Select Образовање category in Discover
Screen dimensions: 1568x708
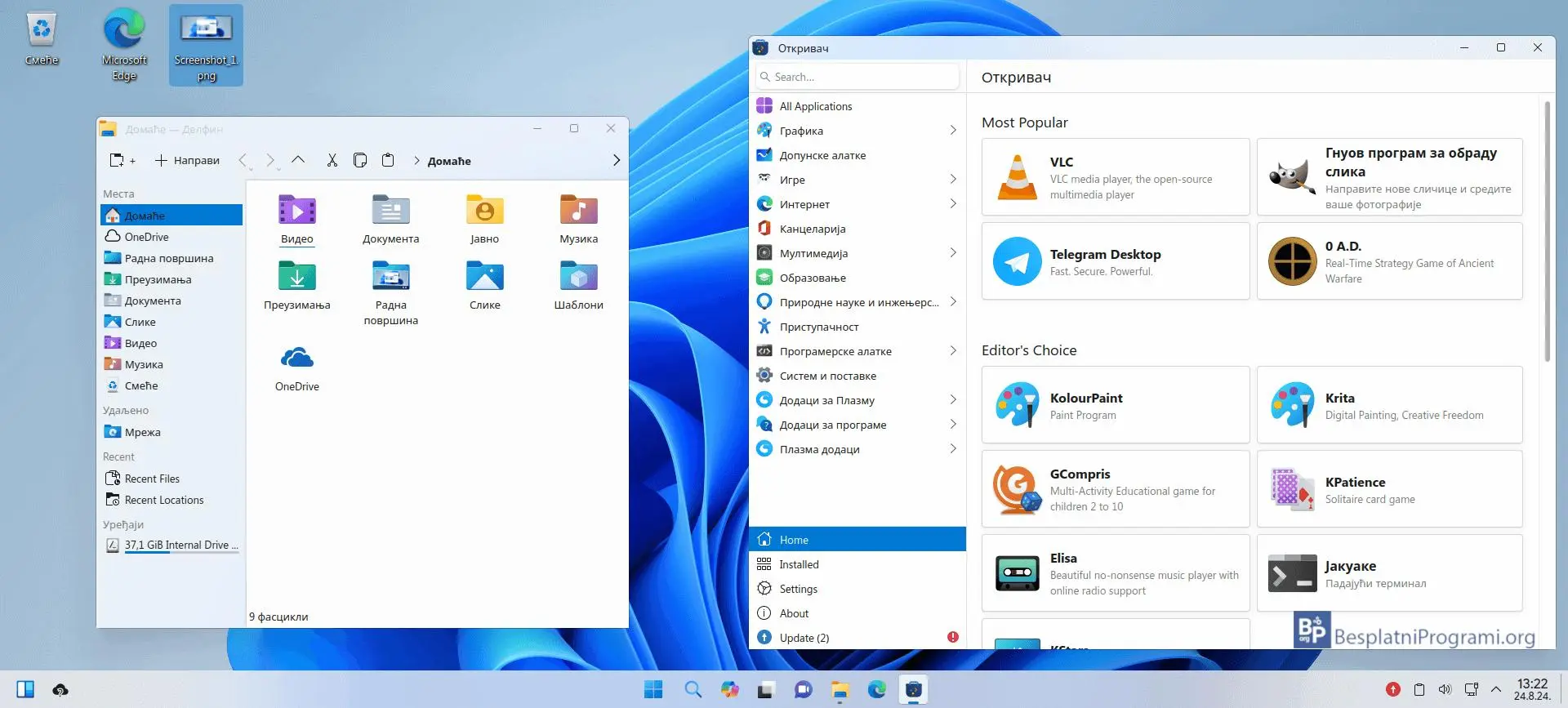tap(857, 278)
